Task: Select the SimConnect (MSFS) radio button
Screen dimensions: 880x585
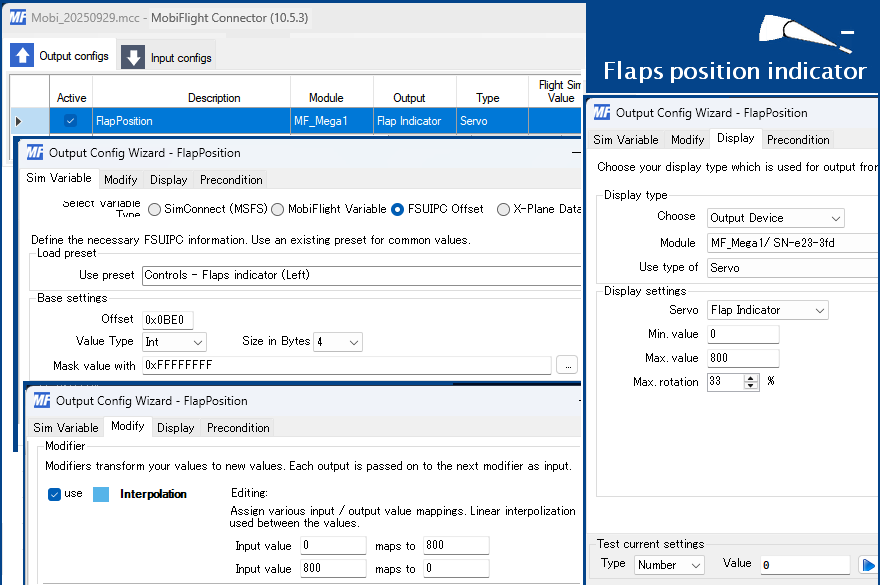Action: coord(154,209)
